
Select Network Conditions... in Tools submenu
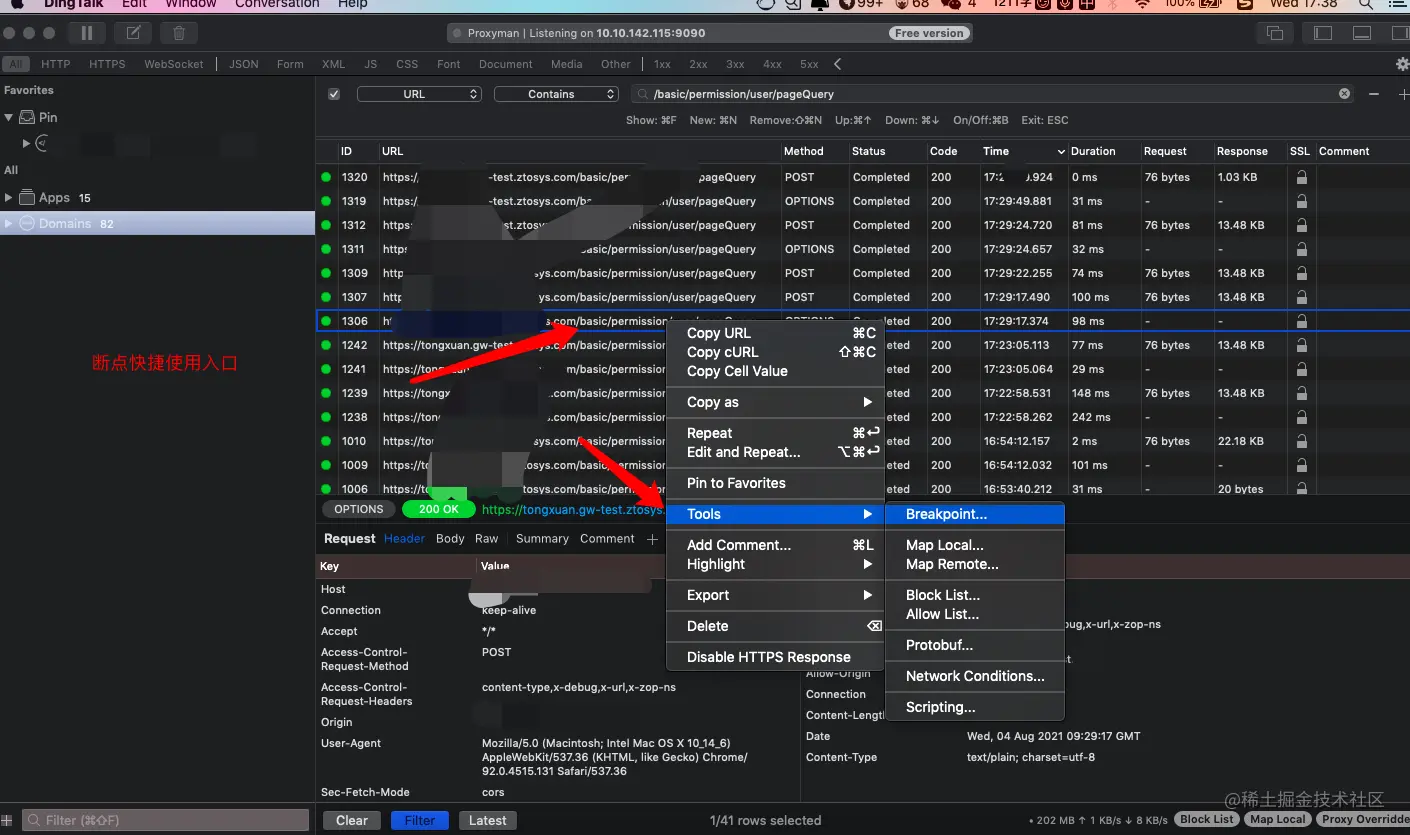pyautogui.click(x=975, y=676)
